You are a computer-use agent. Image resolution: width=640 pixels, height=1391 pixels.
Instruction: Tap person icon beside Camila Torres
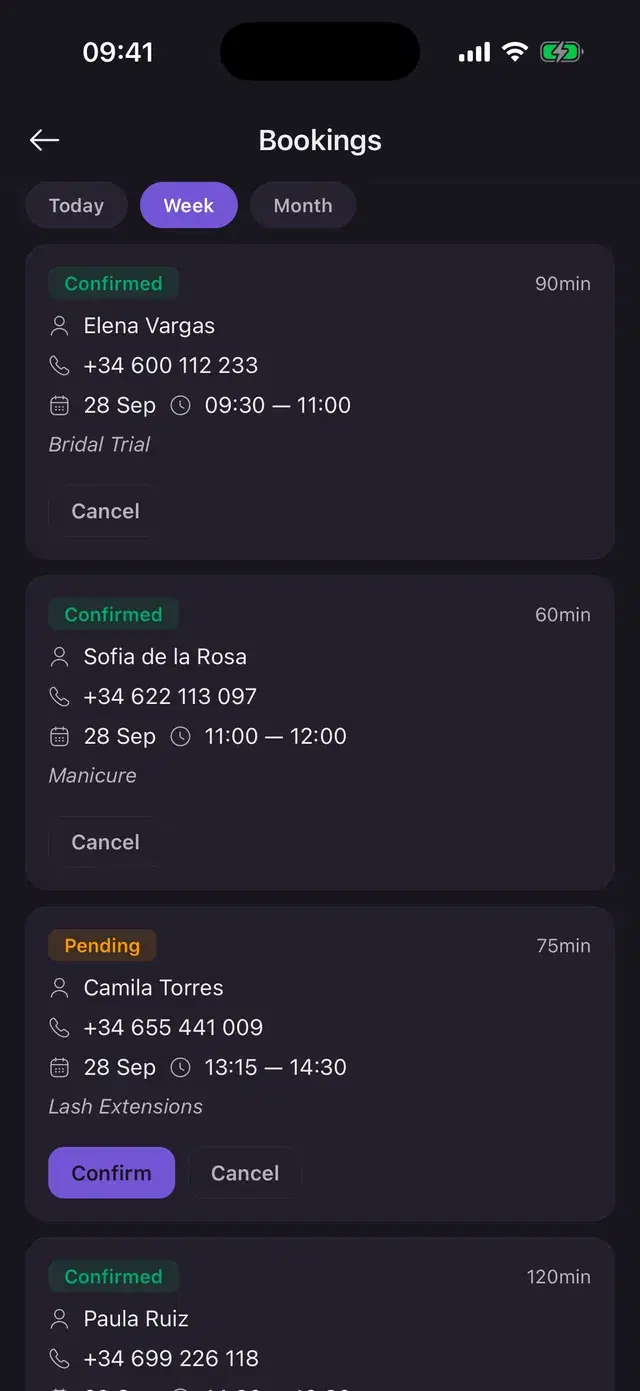pos(59,988)
